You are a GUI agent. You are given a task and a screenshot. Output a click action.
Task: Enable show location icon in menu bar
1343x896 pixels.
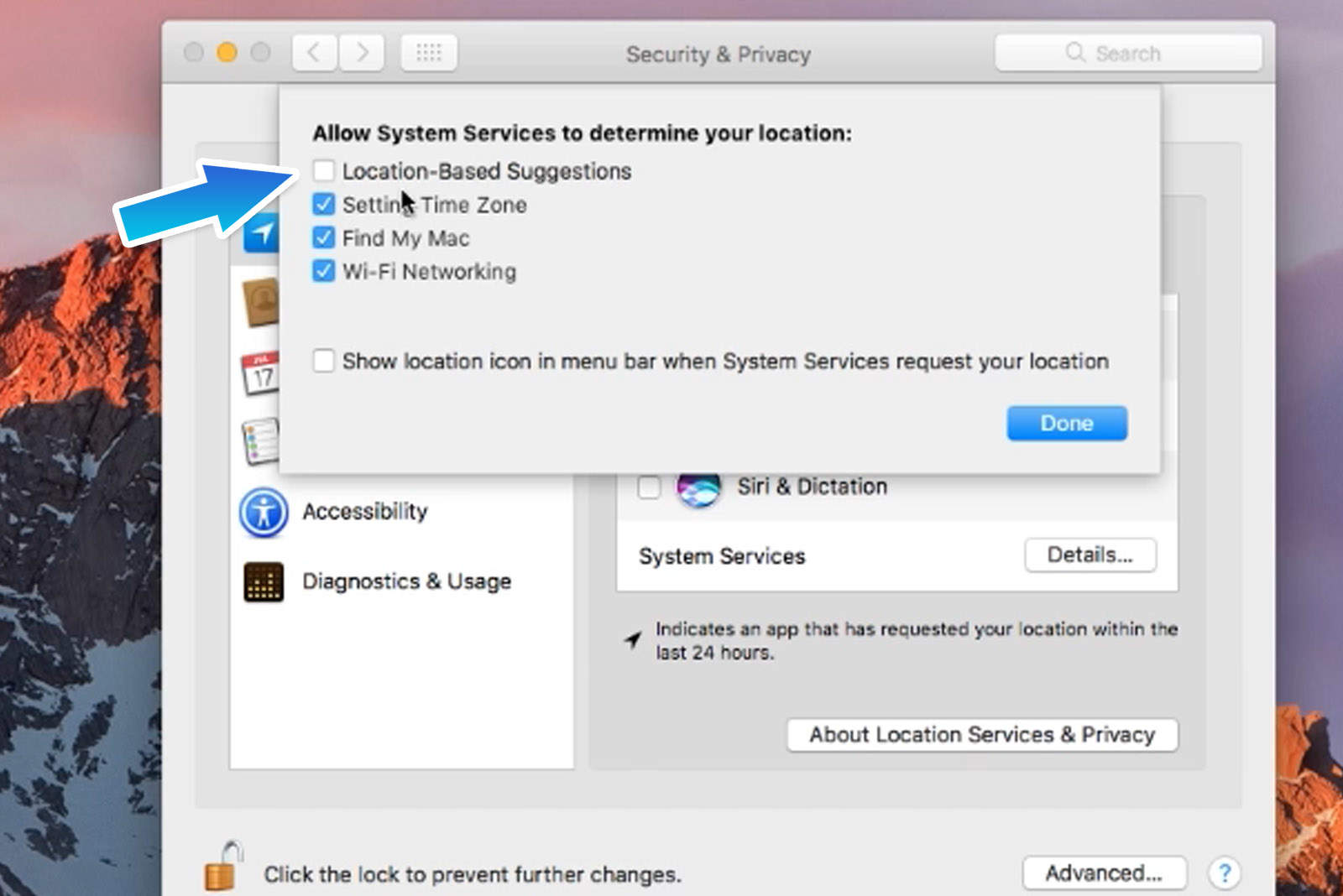pyautogui.click(x=324, y=362)
